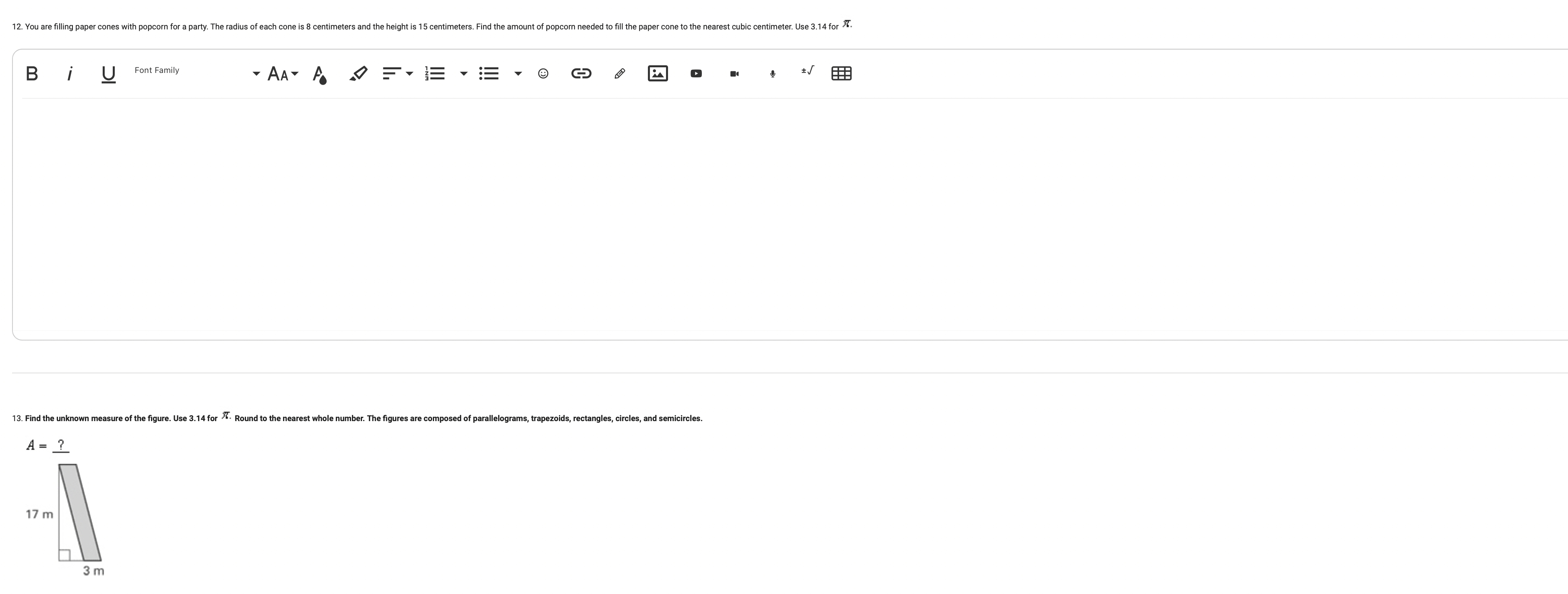Embed a YouTube video
1568x594 pixels.
point(696,74)
